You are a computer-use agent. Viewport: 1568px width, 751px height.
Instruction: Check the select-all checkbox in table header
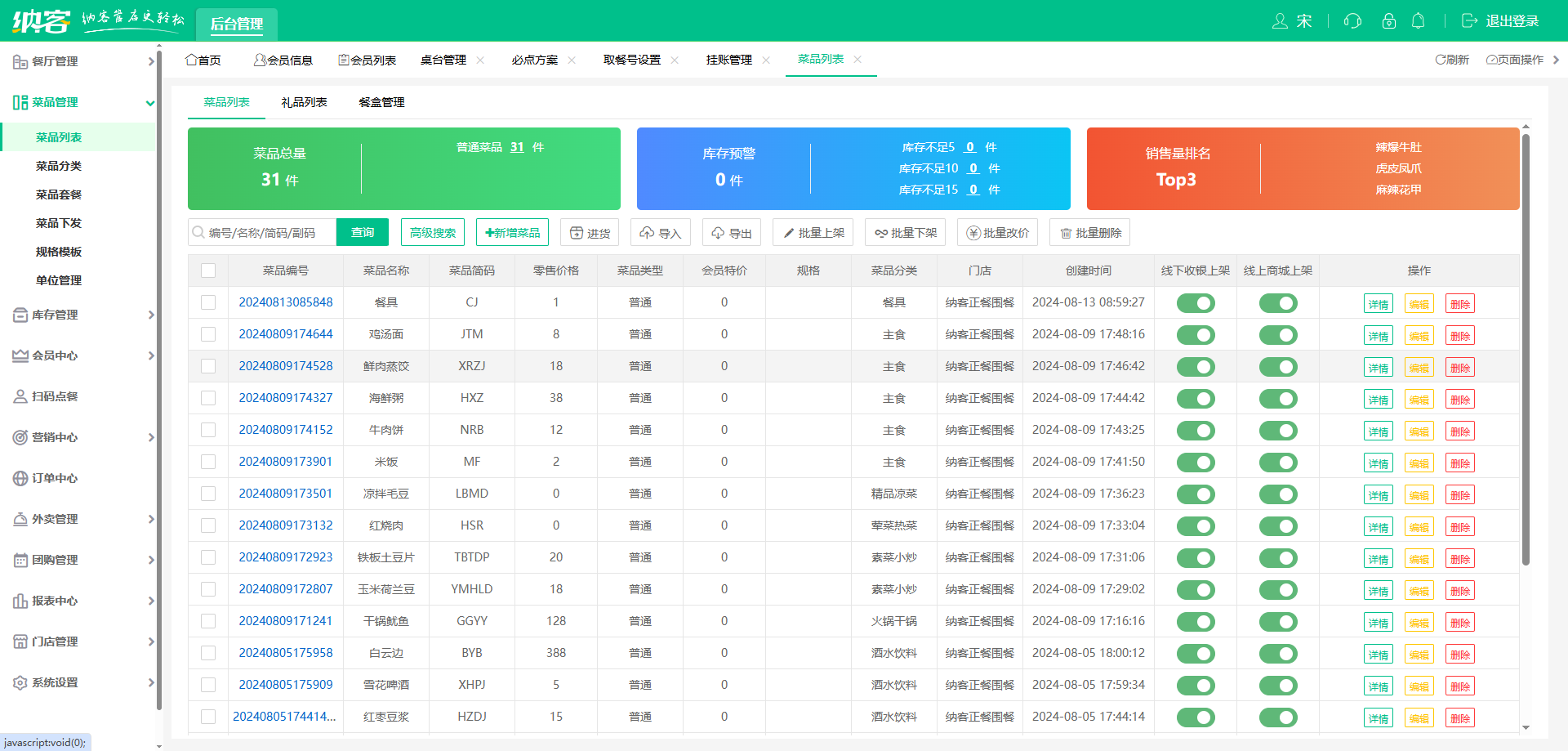tap(208, 270)
